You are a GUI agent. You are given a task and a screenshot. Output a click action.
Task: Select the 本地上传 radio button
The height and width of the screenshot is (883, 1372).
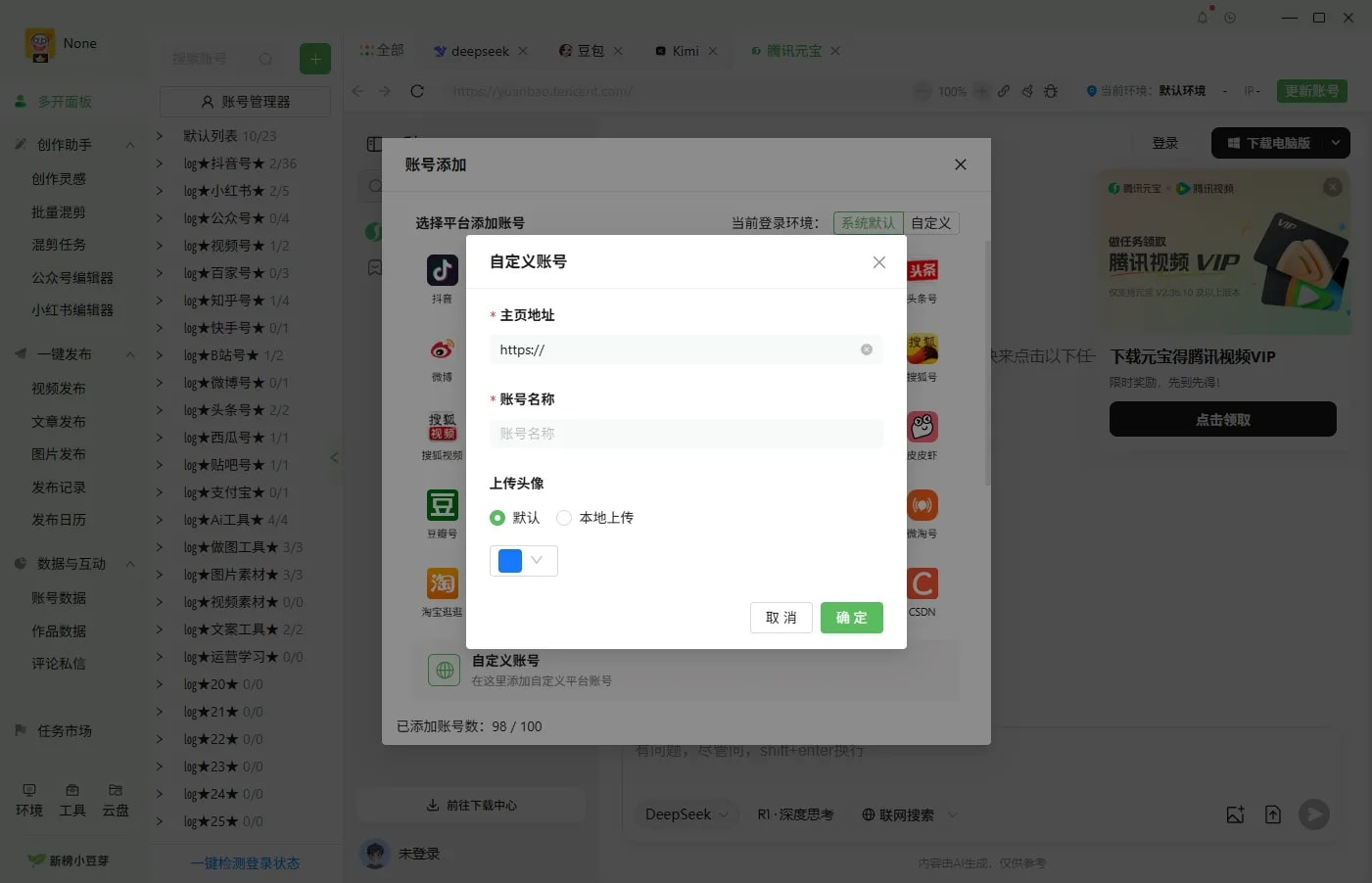click(x=564, y=517)
